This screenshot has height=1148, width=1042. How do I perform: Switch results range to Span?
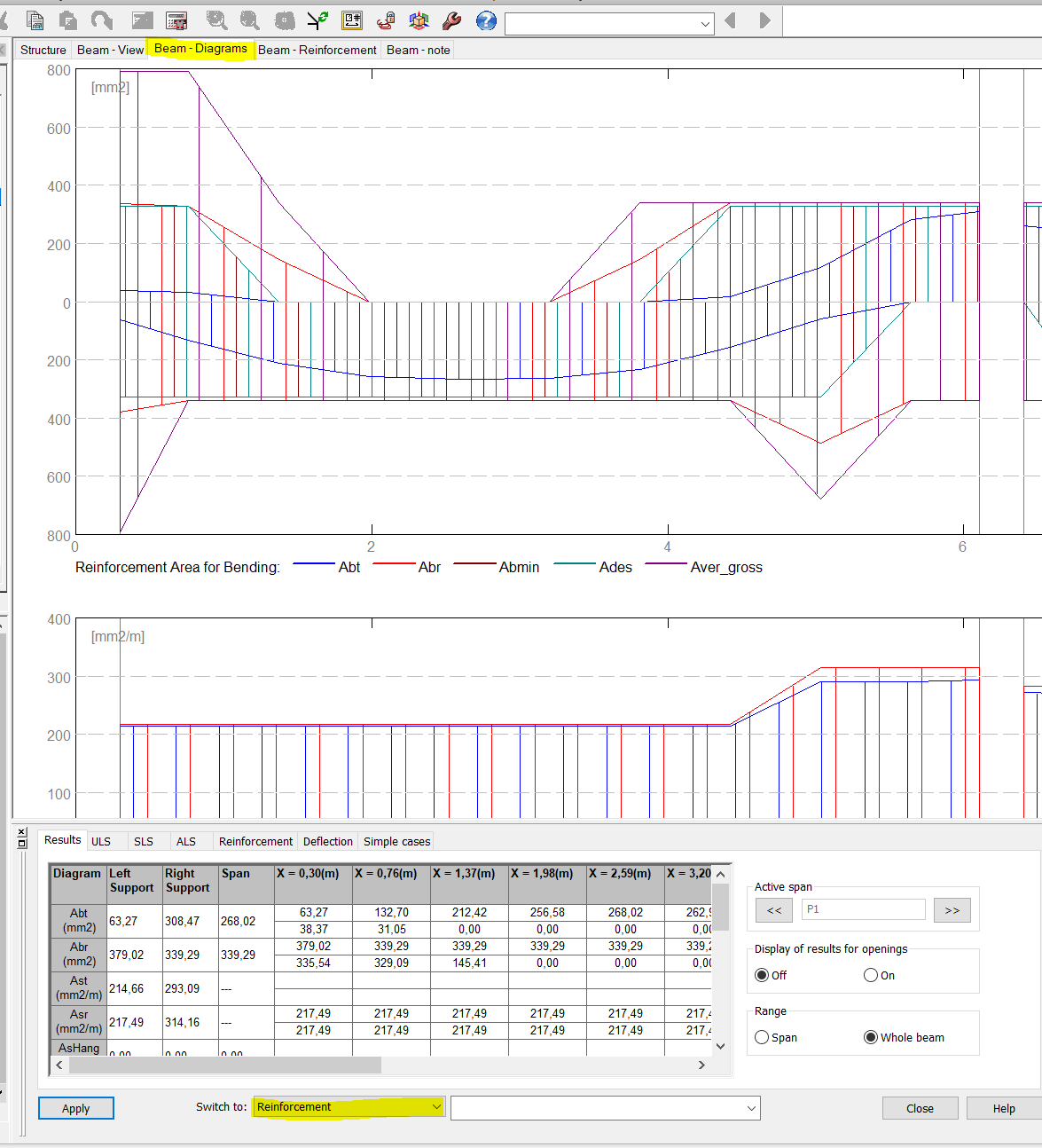762,1036
